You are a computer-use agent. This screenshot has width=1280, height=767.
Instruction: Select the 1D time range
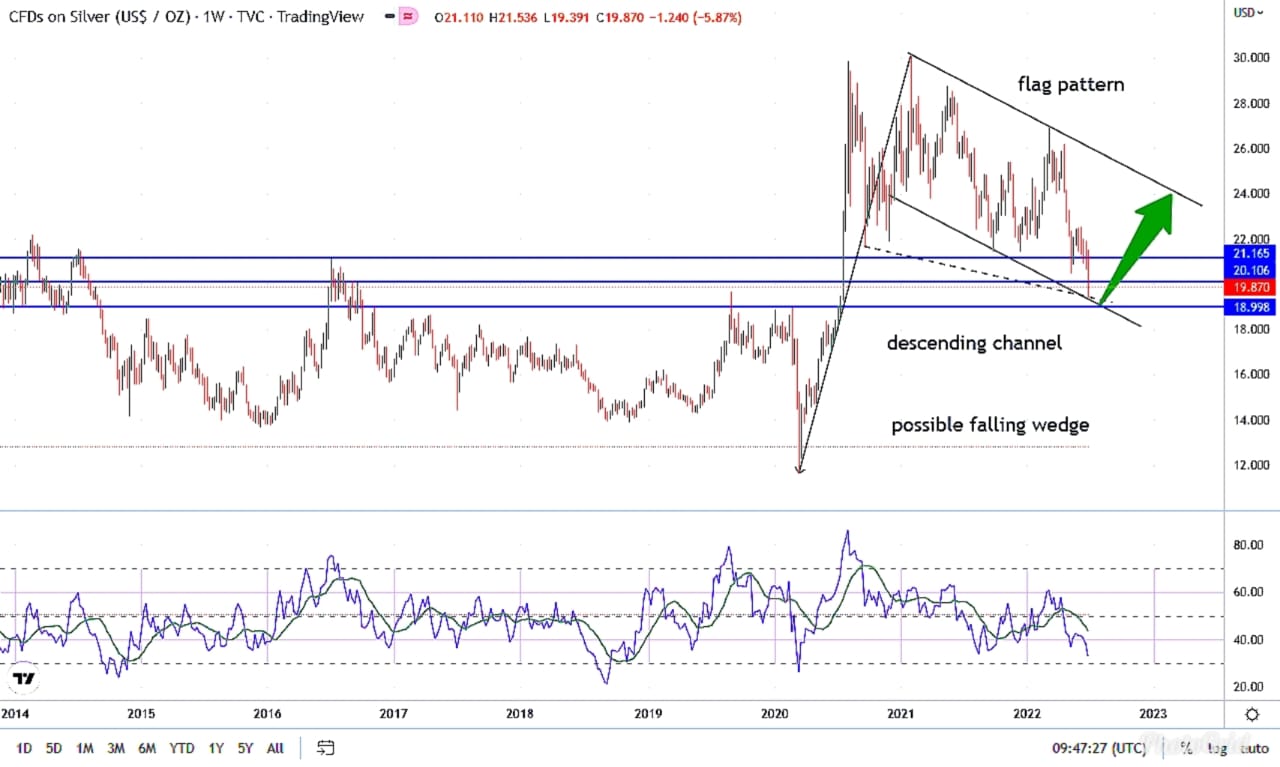pyautogui.click(x=24, y=747)
